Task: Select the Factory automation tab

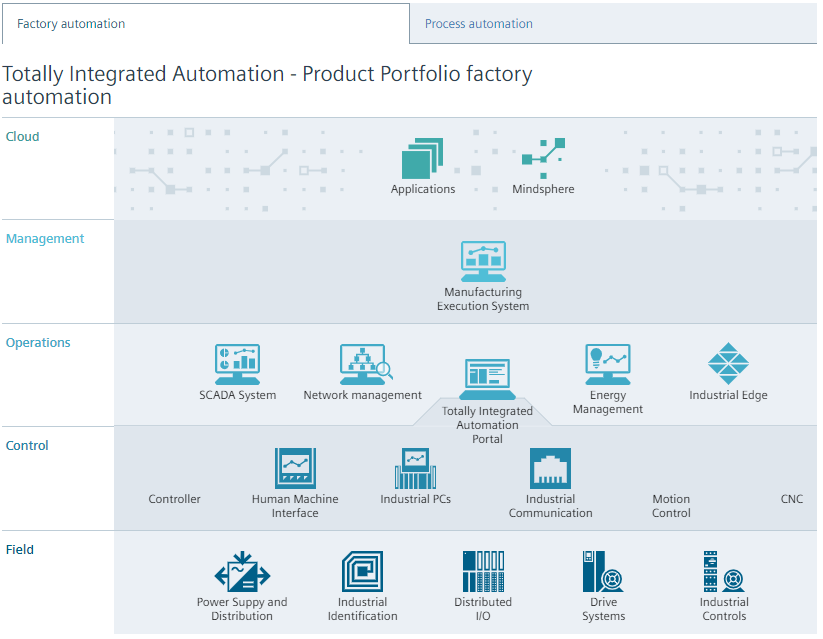Action: click(72, 24)
